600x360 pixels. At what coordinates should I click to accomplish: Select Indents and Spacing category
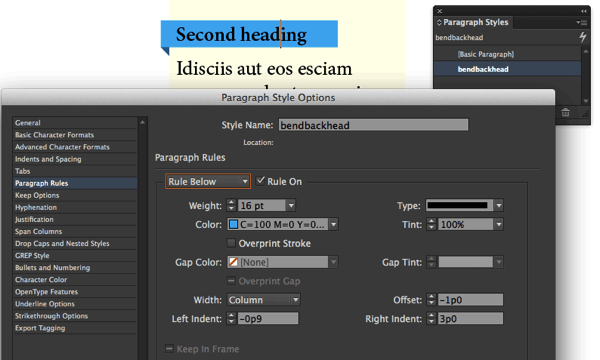75,159
